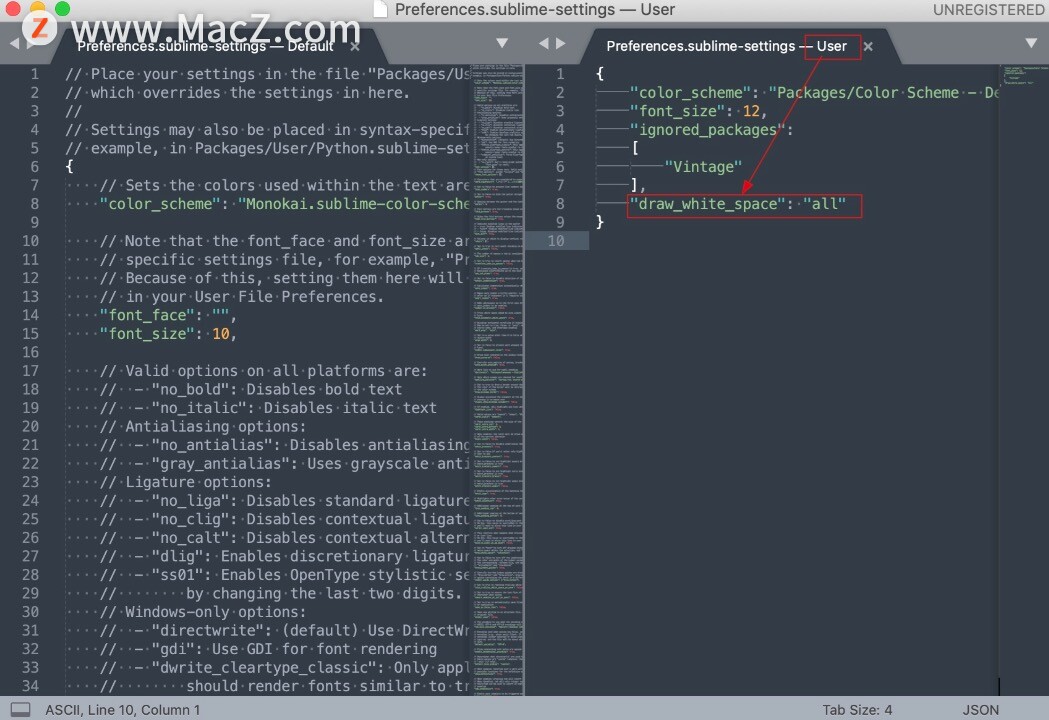Click the "no_bold": Disables bold text comment
This screenshot has height=720, width=1049.
[x=251, y=389]
